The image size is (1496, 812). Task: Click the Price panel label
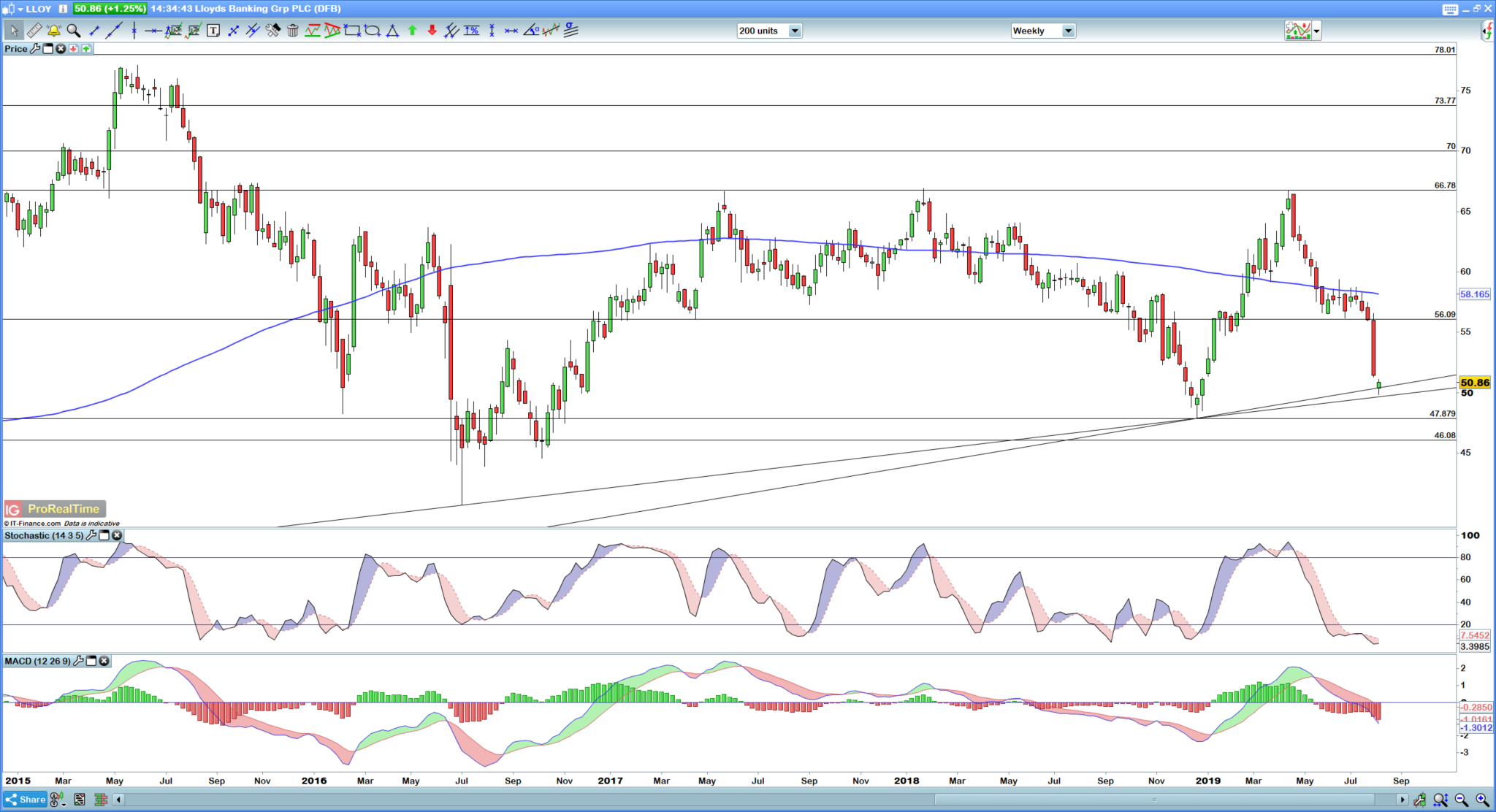pos(15,49)
